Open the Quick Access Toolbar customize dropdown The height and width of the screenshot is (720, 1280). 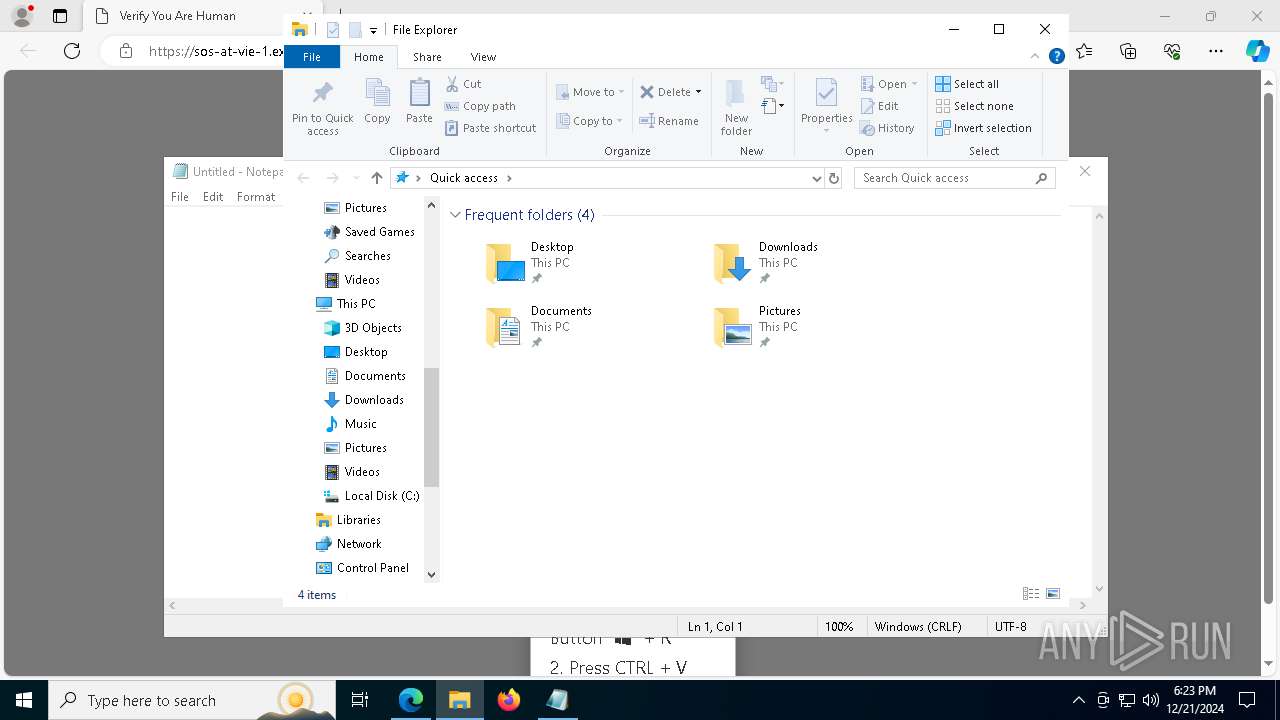[x=373, y=30]
